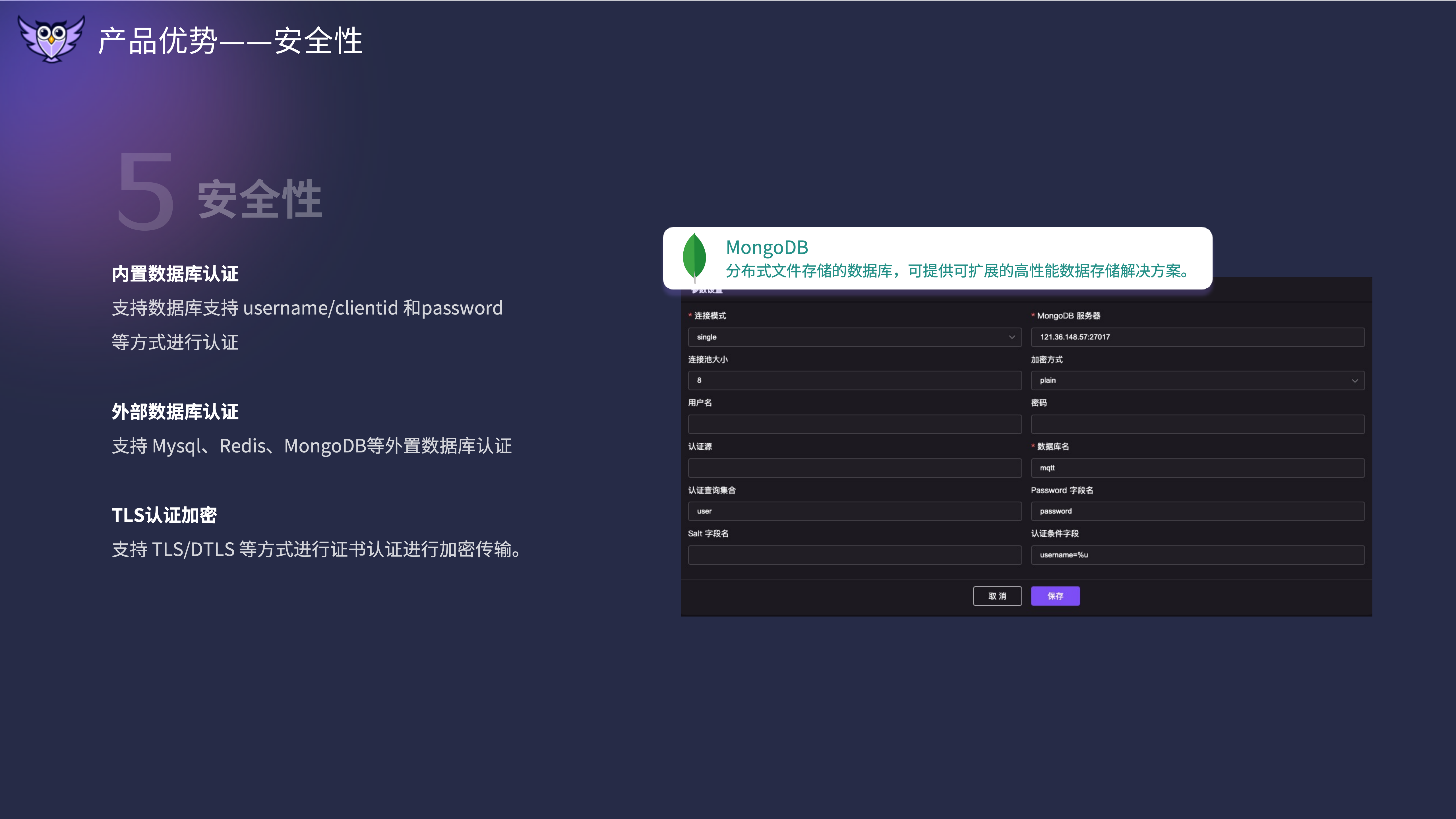The width and height of the screenshot is (1456, 819).
Task: Click the 认证条件字段 field with username=%u
Action: coord(1197,555)
